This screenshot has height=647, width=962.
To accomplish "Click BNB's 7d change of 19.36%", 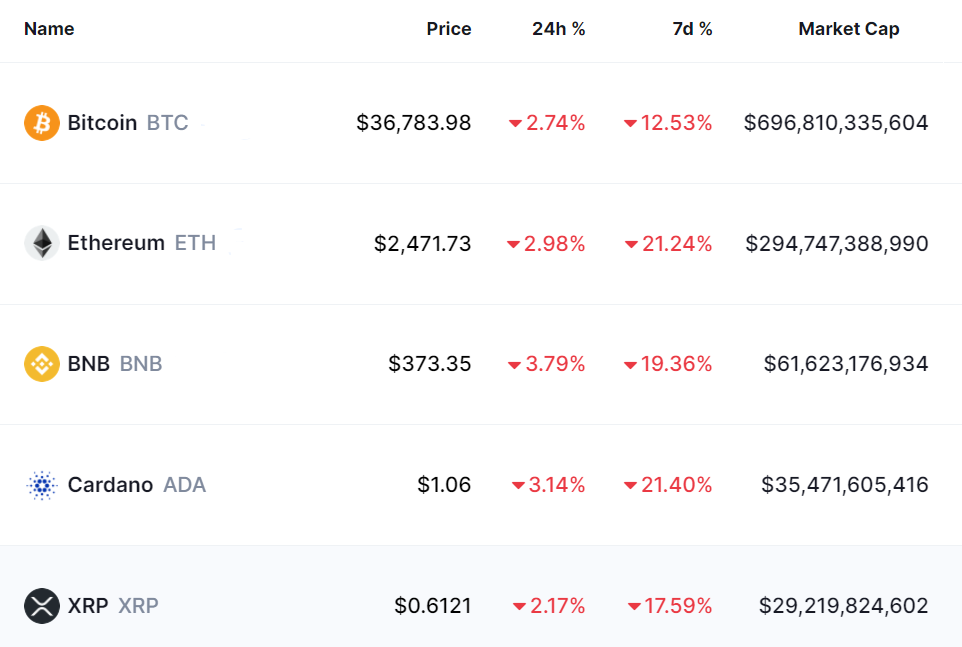I will click(677, 364).
